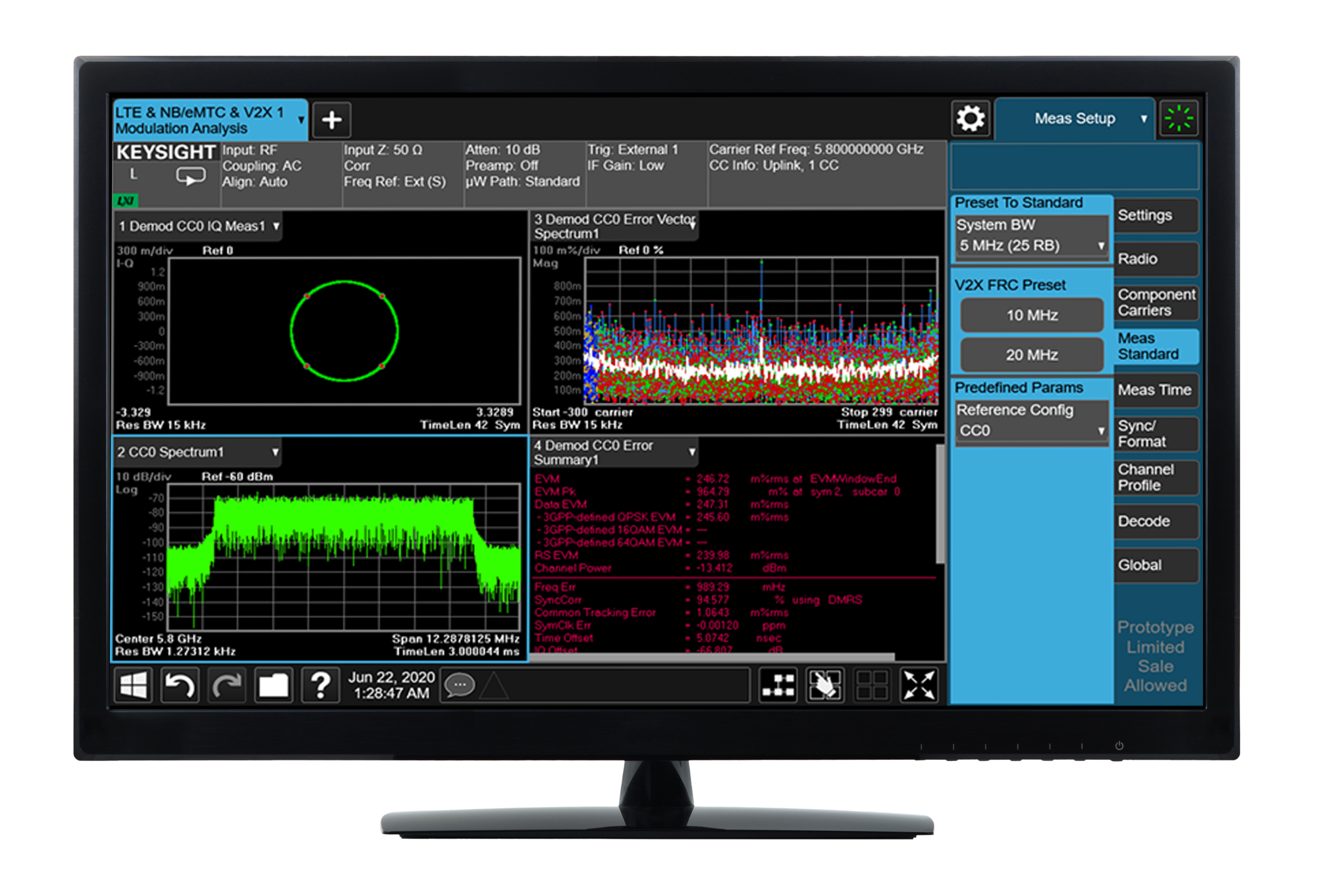Click the green spinning sweep indicator icon

(x=1179, y=119)
